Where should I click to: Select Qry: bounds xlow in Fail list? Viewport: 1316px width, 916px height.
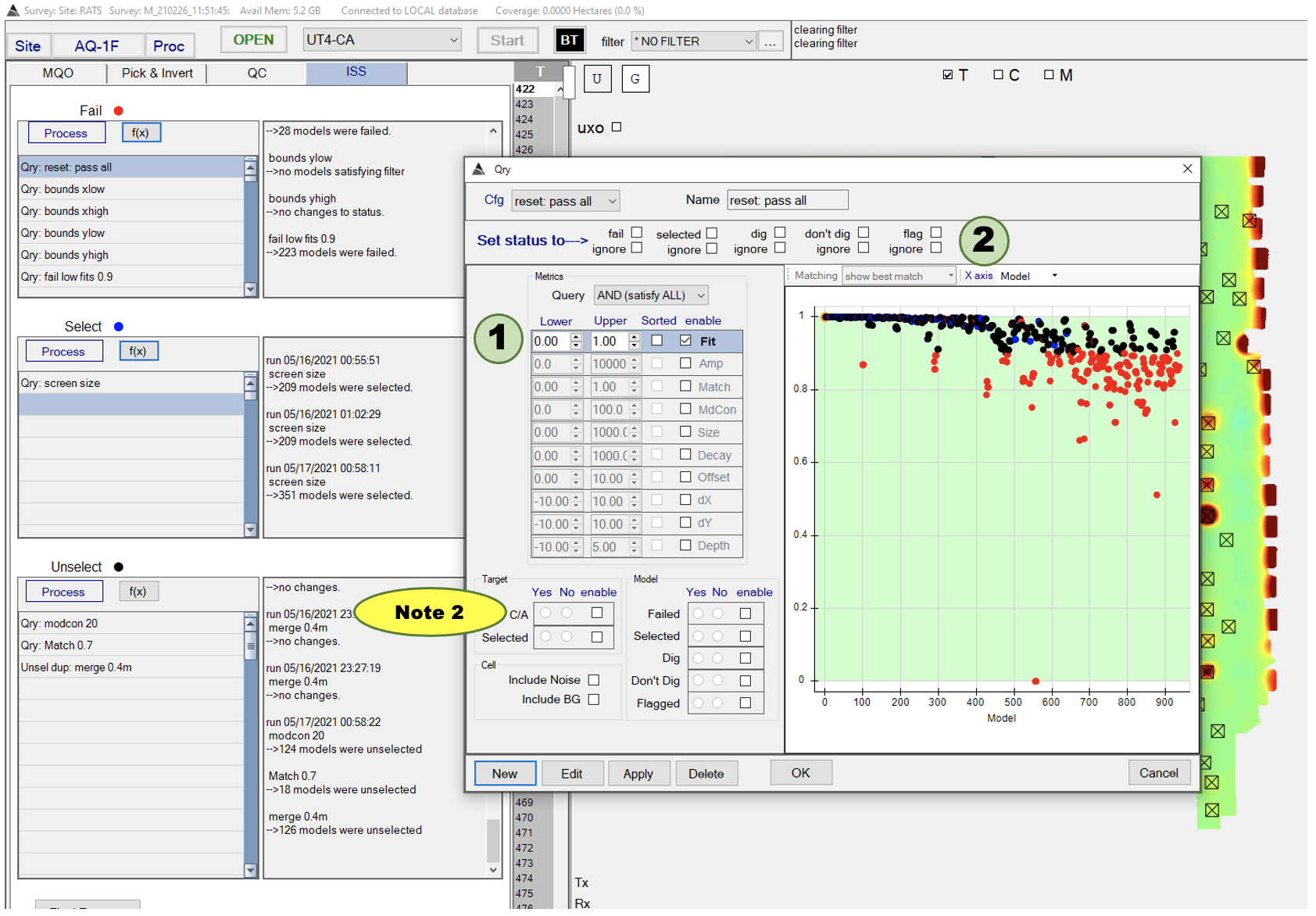(x=131, y=189)
